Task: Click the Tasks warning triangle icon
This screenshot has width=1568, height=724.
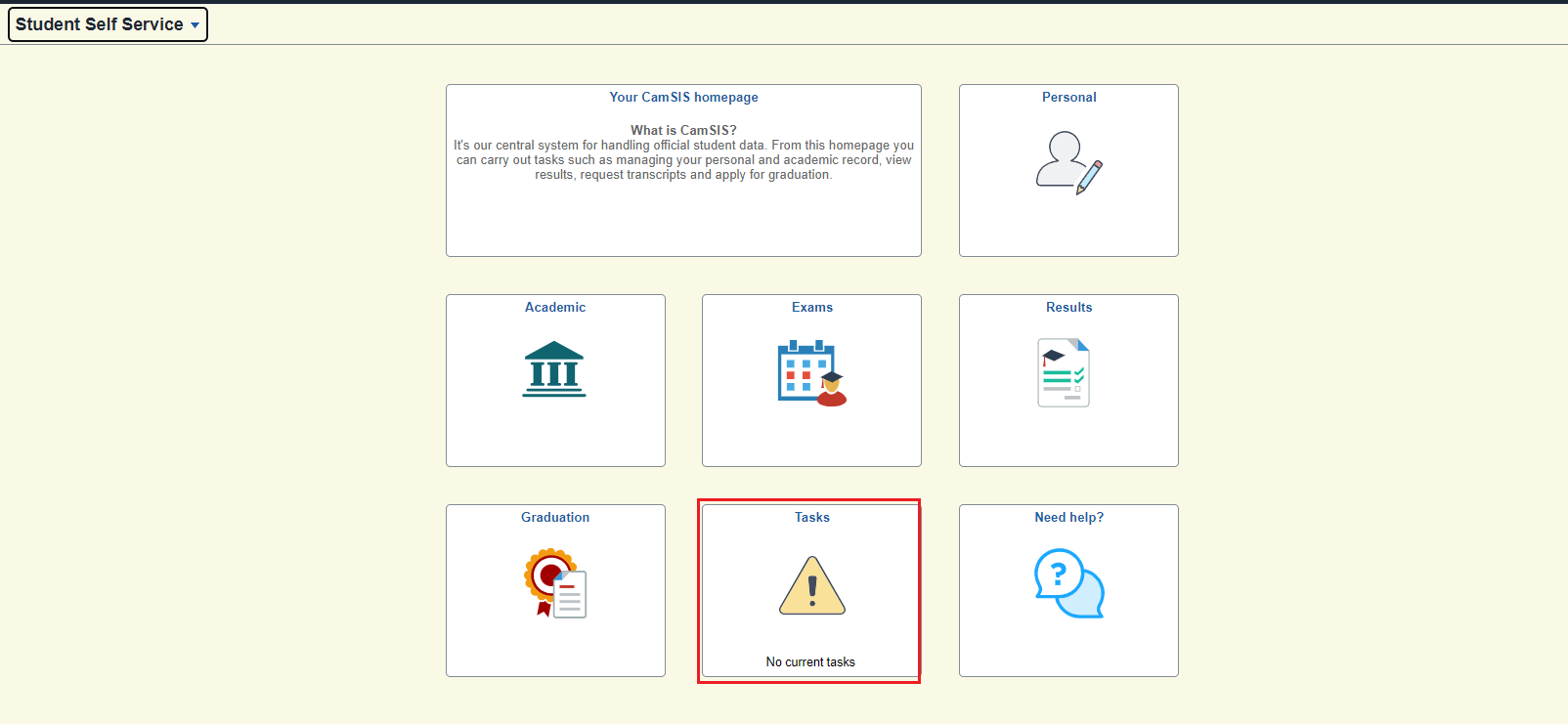Action: 812,585
